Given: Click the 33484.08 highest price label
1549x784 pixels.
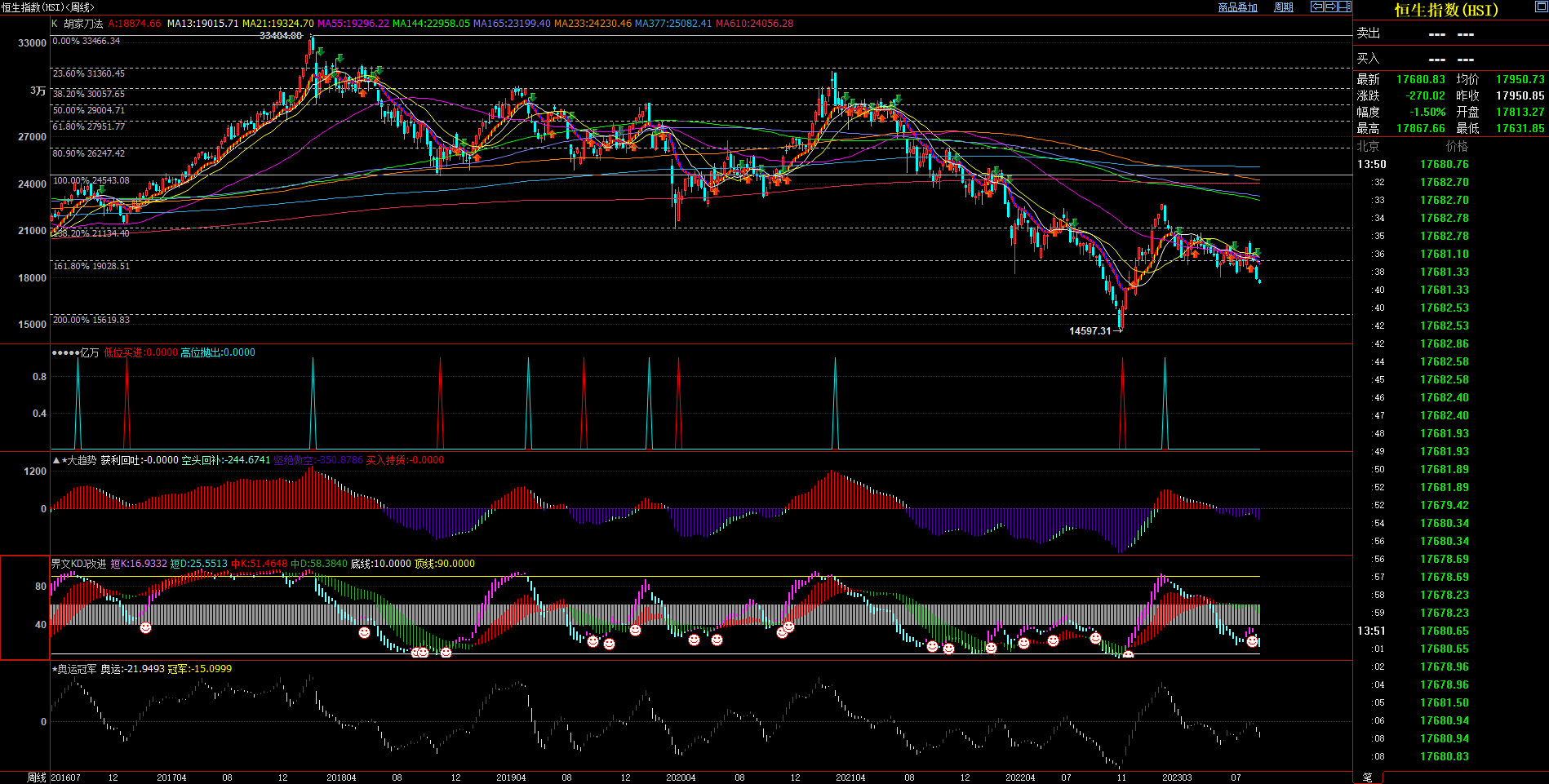Looking at the screenshot, I should (x=280, y=36).
